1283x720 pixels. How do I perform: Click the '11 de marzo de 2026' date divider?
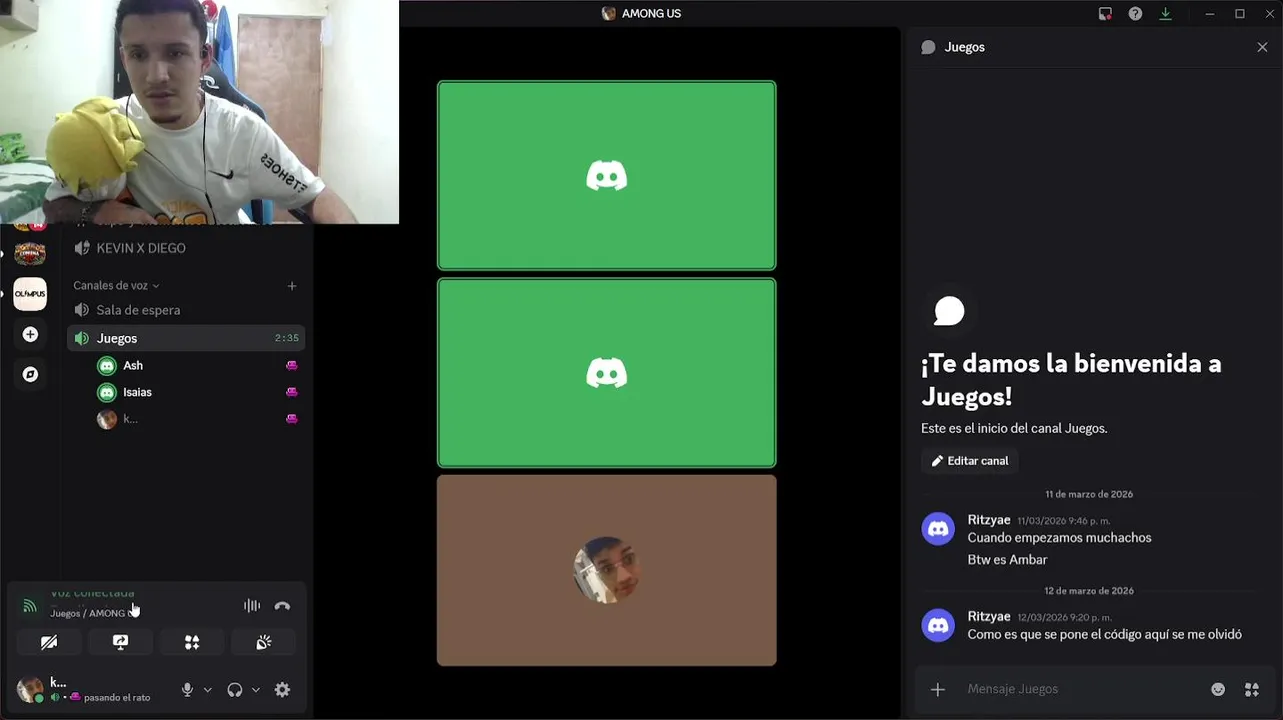pos(1089,494)
